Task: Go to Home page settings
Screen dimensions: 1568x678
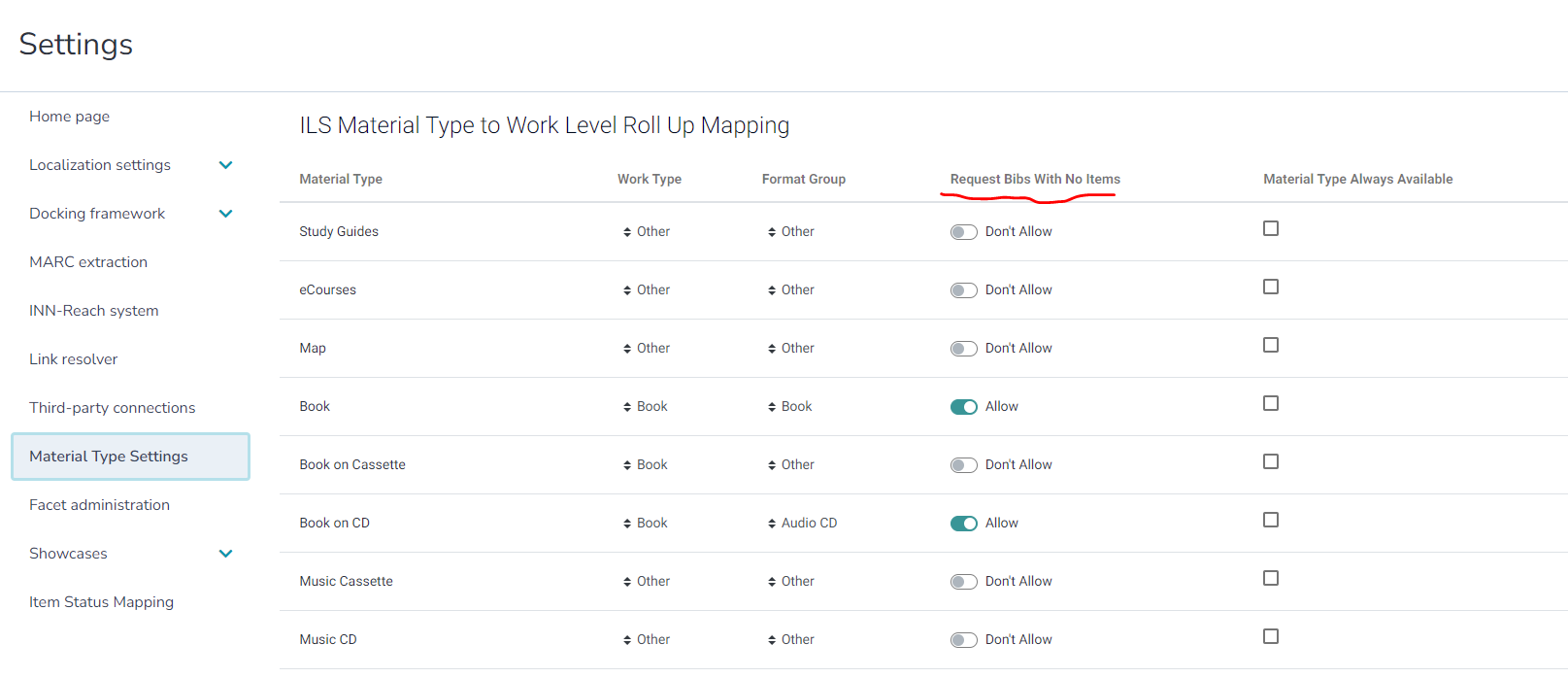Action: tap(69, 117)
